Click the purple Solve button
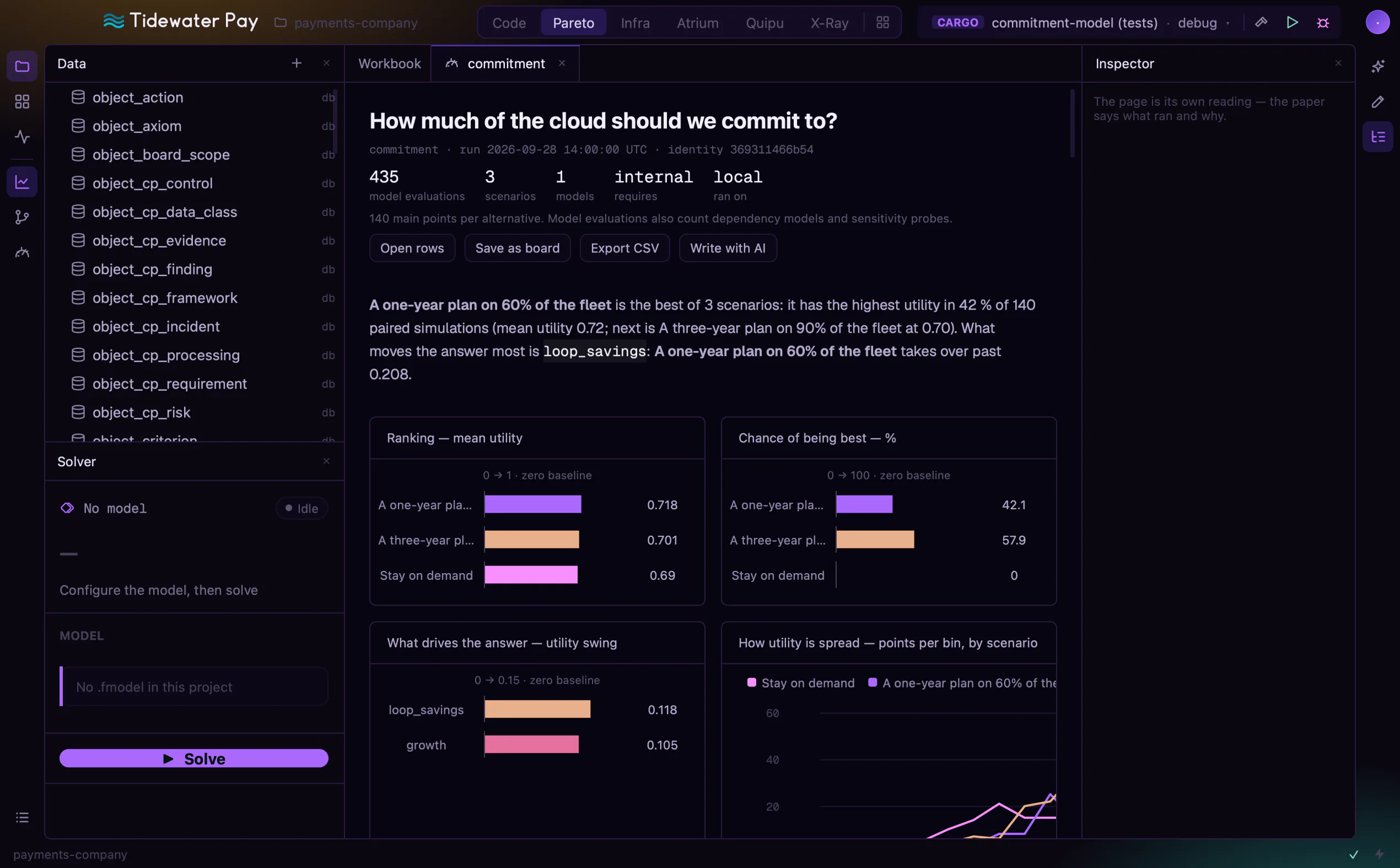The image size is (1400, 868). (x=194, y=758)
